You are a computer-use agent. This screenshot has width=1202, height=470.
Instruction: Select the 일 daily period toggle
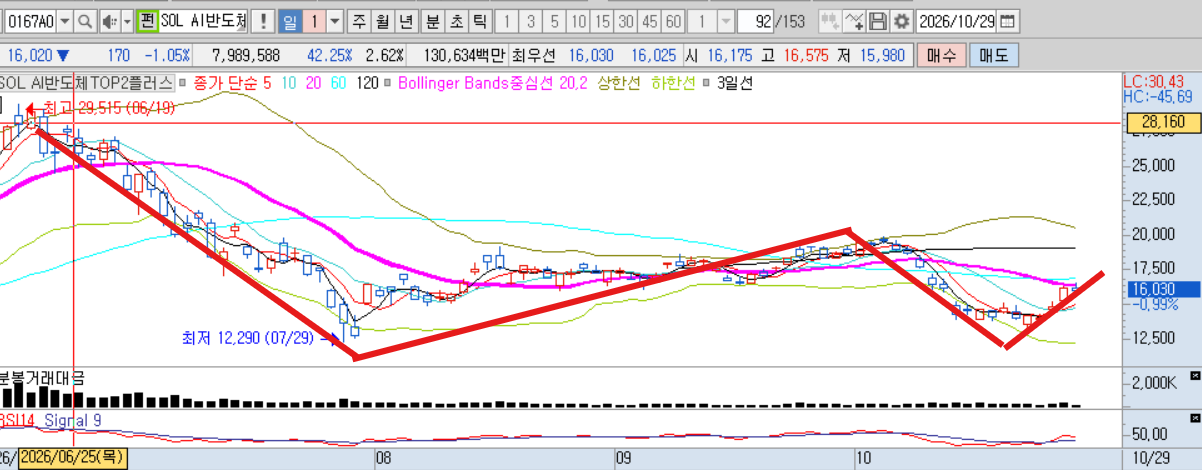point(290,21)
